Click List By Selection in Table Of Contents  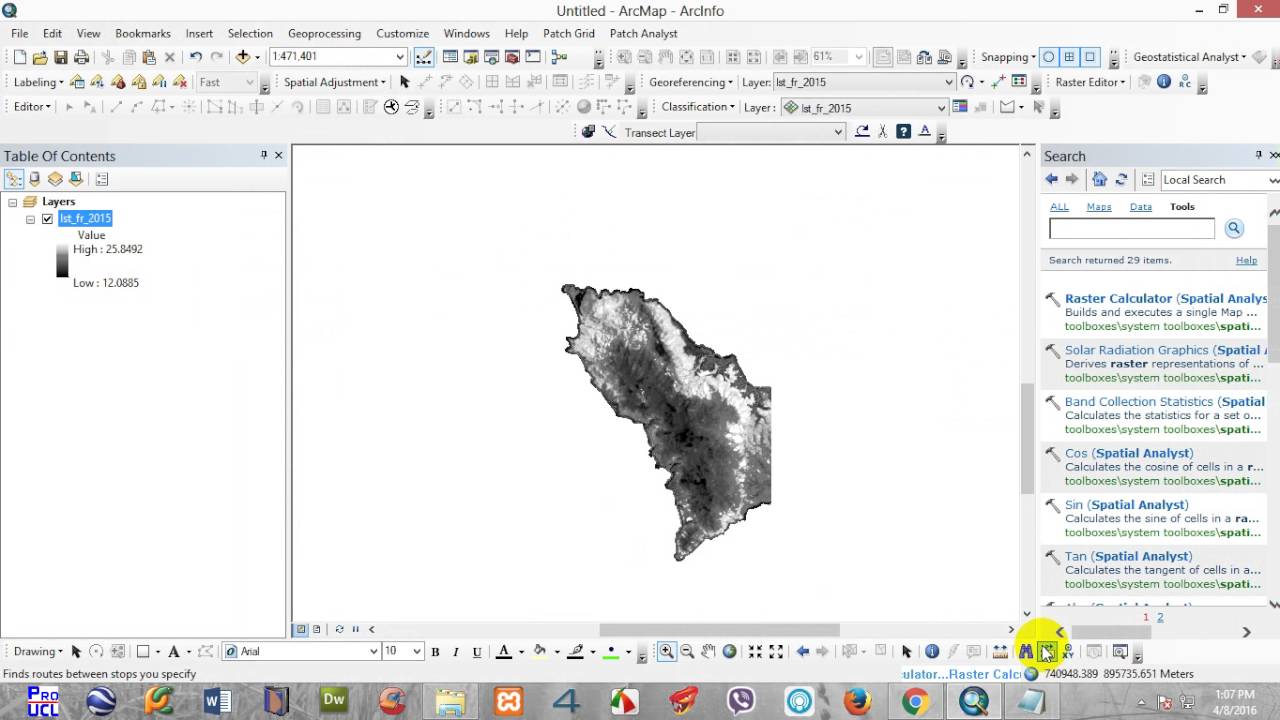[x=76, y=179]
